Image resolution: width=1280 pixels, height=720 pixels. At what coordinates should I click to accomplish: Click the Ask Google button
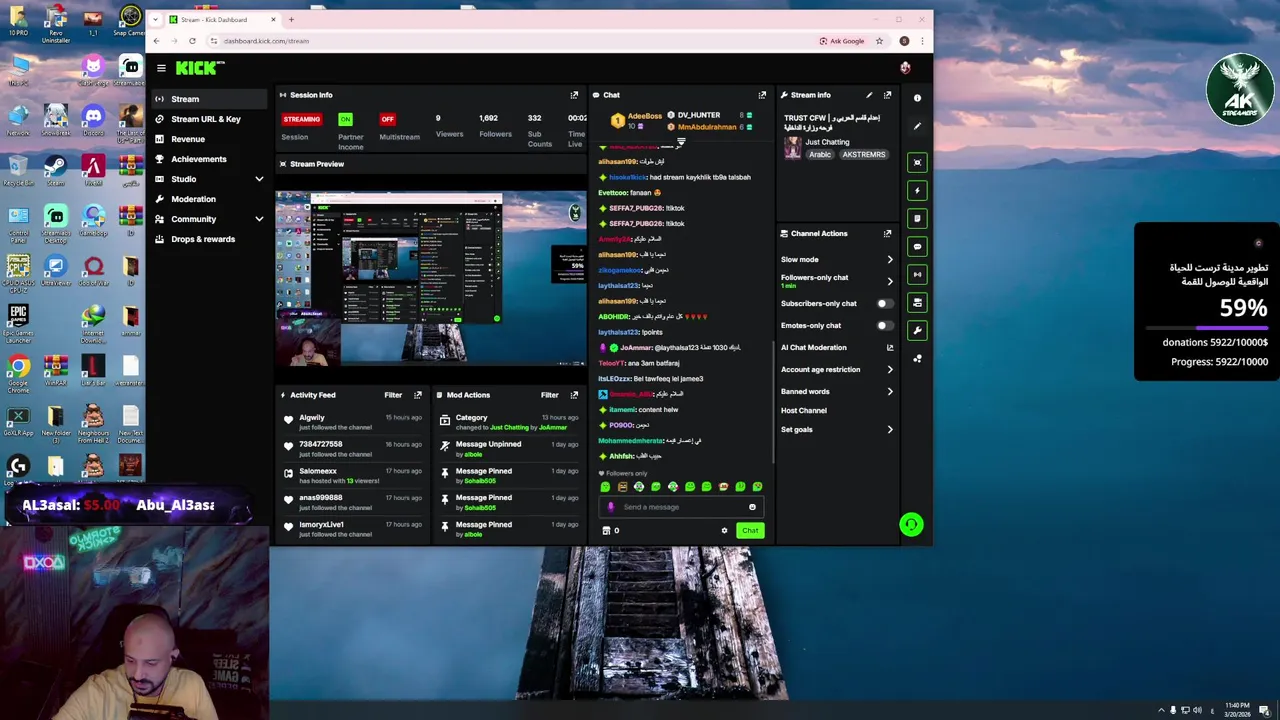[841, 41]
